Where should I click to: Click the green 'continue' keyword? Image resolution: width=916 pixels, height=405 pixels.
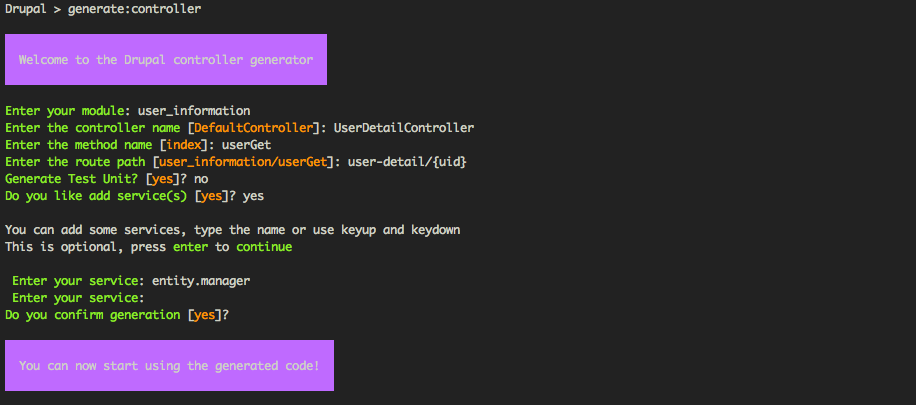click(x=264, y=247)
